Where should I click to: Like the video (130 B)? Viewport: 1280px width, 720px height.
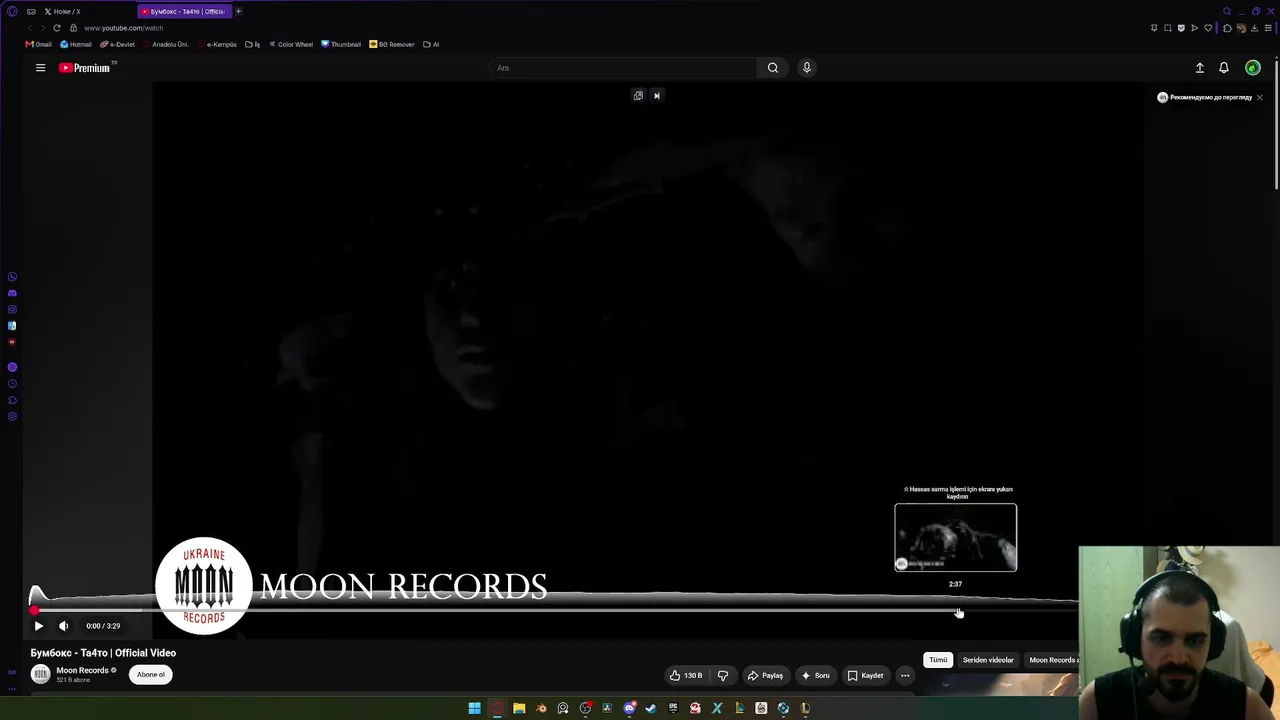686,675
